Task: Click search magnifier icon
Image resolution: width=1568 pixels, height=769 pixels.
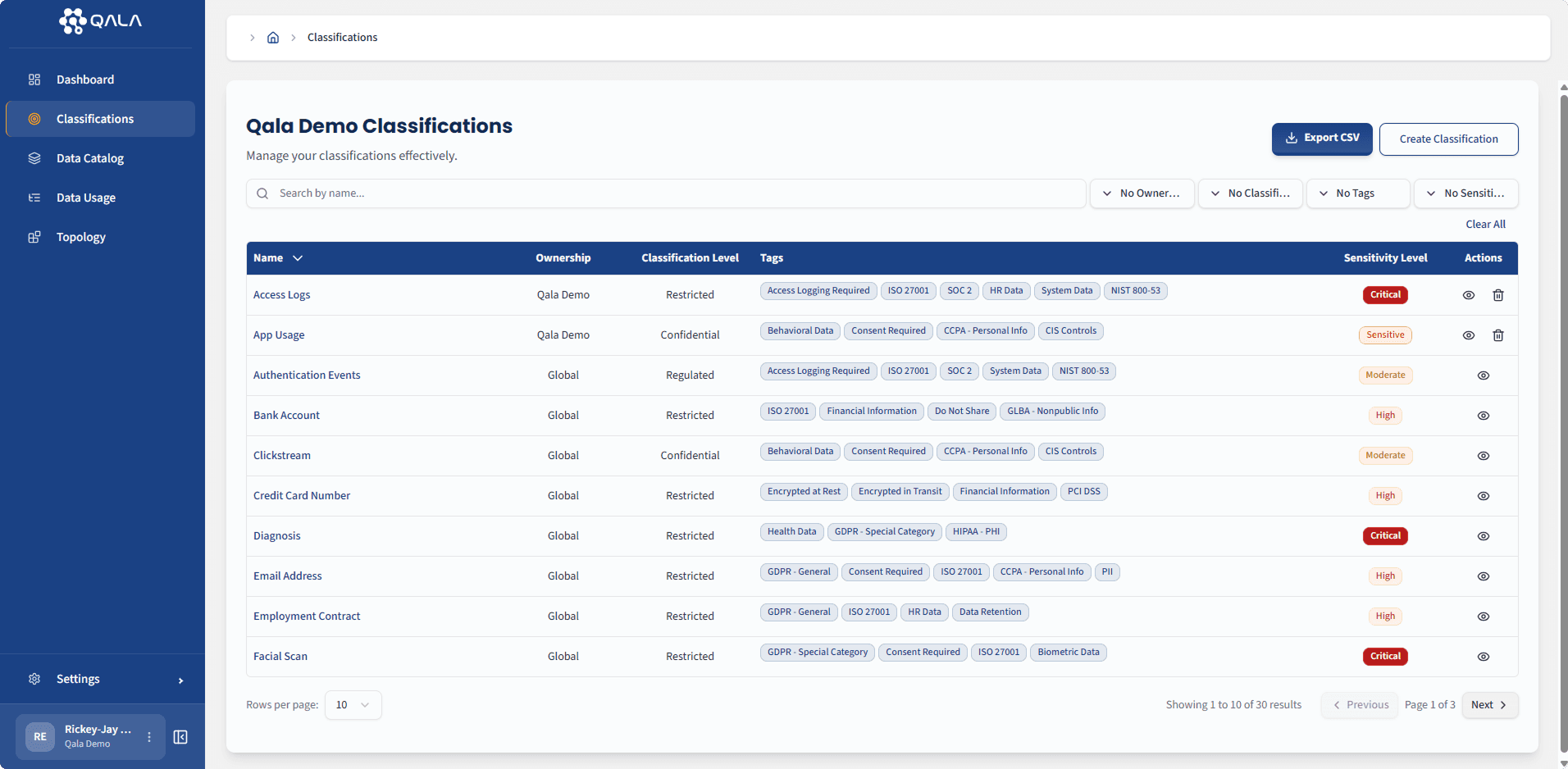Action: pos(262,193)
